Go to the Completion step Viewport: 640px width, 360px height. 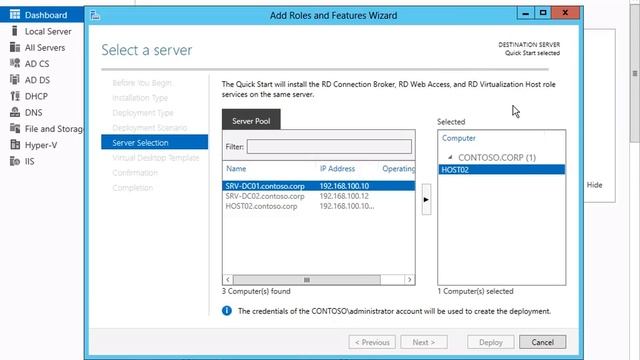point(133,188)
